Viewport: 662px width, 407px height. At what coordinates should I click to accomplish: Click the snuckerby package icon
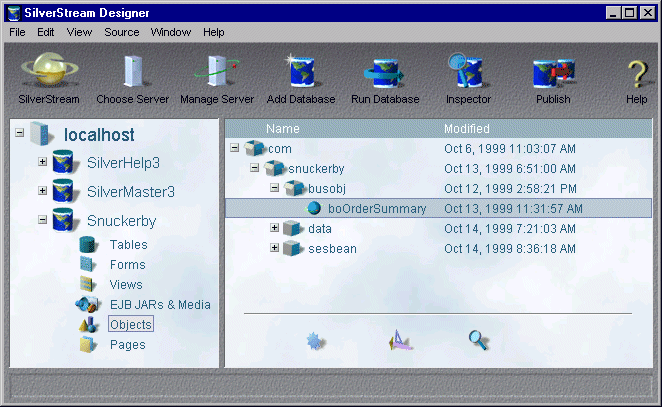pos(274,168)
